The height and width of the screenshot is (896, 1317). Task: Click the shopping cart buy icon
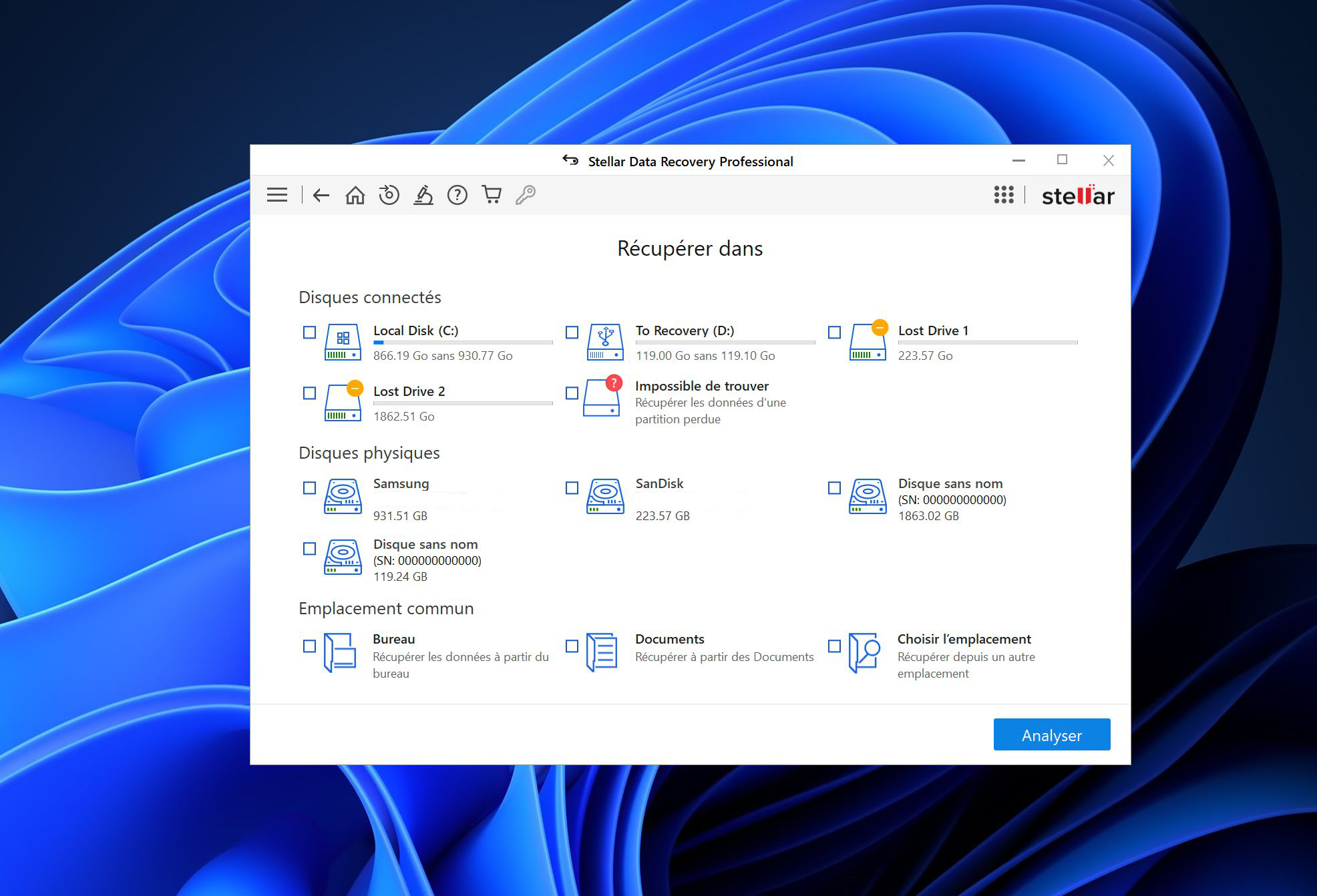[492, 195]
